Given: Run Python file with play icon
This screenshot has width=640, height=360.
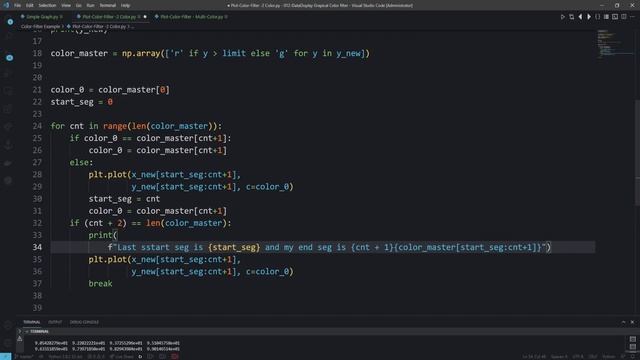Looking at the screenshot, I should point(562,17).
